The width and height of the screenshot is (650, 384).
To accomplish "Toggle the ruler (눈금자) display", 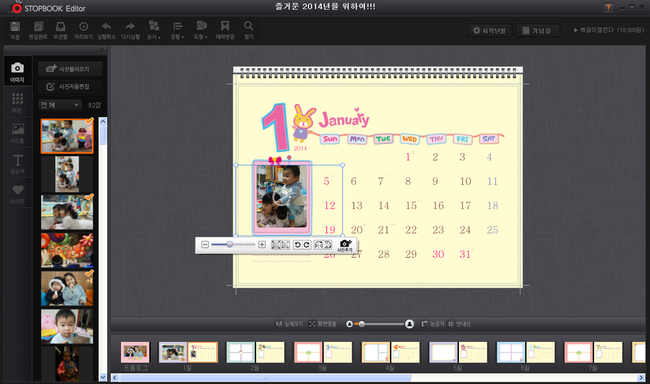I will (432, 324).
